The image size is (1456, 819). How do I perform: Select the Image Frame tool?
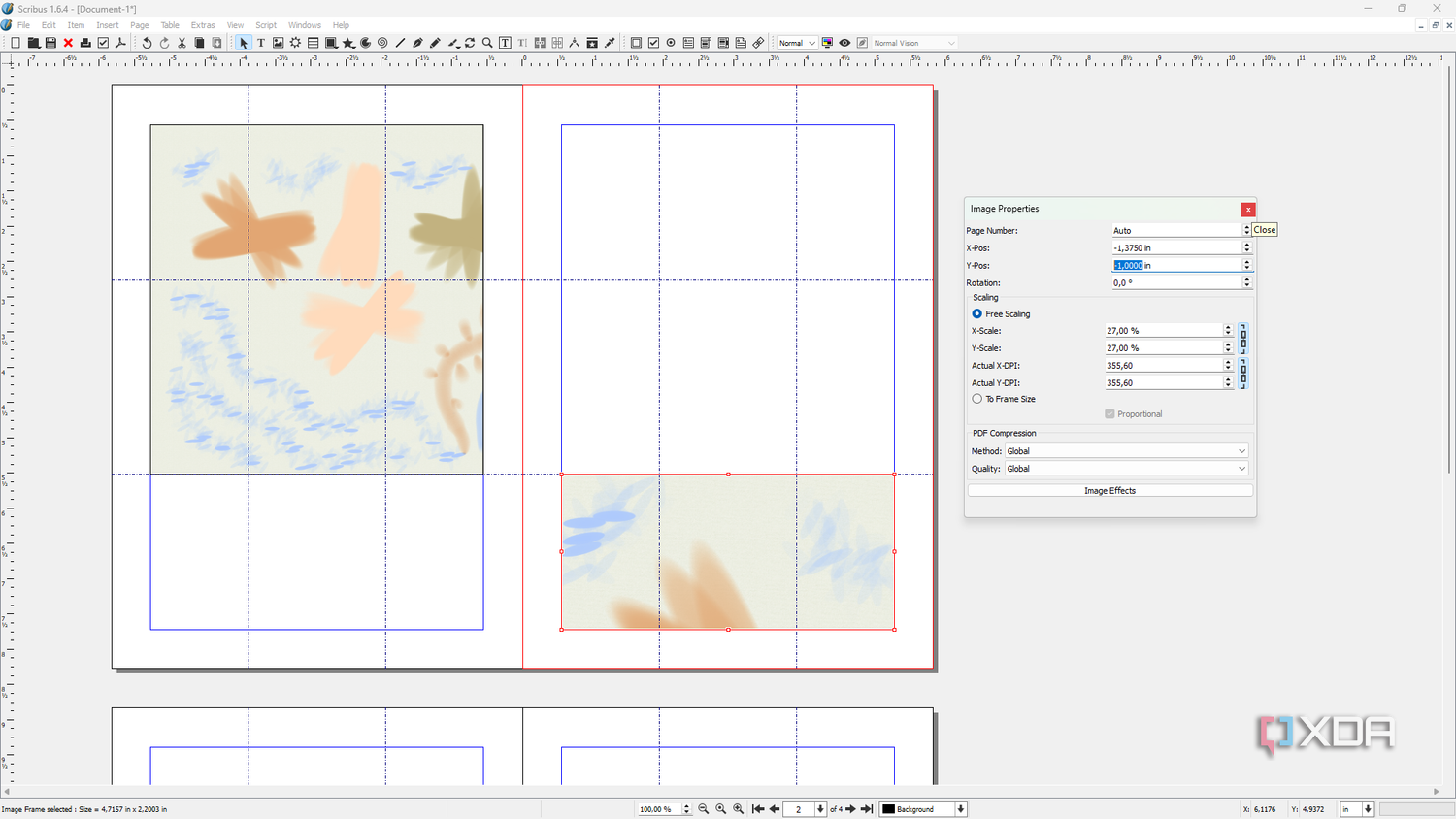pos(279,43)
